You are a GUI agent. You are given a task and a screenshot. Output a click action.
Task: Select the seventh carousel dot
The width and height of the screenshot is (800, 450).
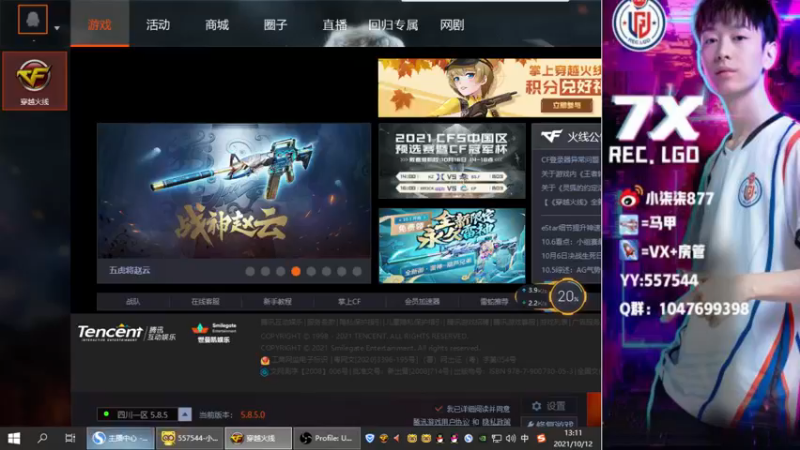point(342,271)
